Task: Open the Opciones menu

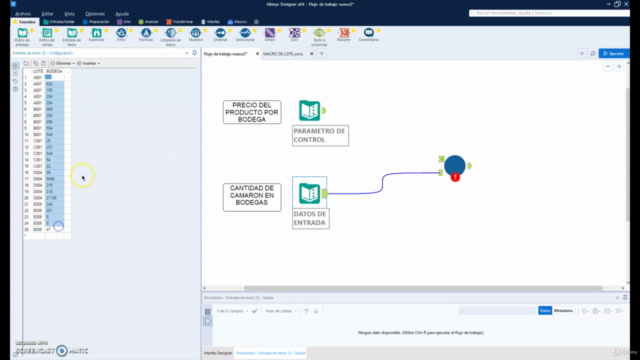Action: (x=95, y=14)
